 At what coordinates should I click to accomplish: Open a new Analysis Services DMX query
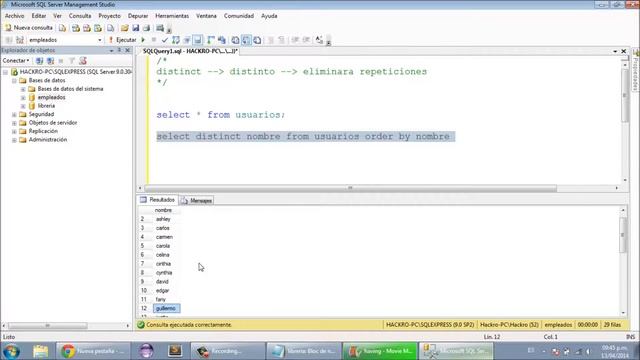(x=87, y=28)
